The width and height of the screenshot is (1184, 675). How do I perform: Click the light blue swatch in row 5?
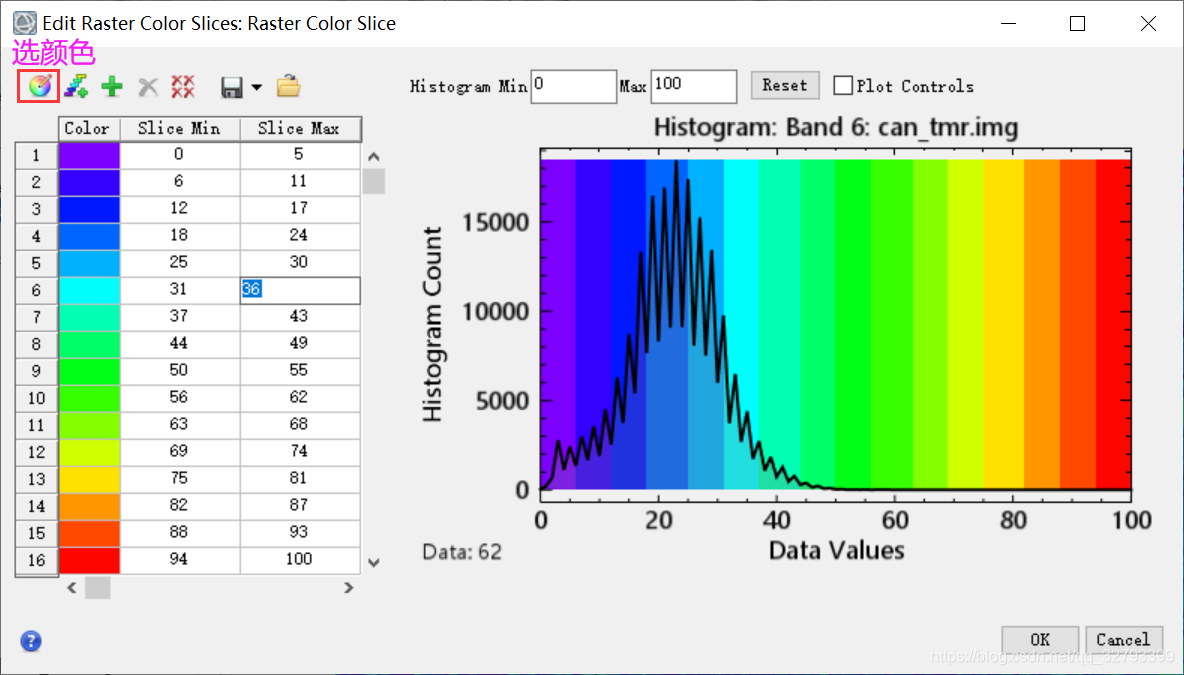[x=89, y=263]
